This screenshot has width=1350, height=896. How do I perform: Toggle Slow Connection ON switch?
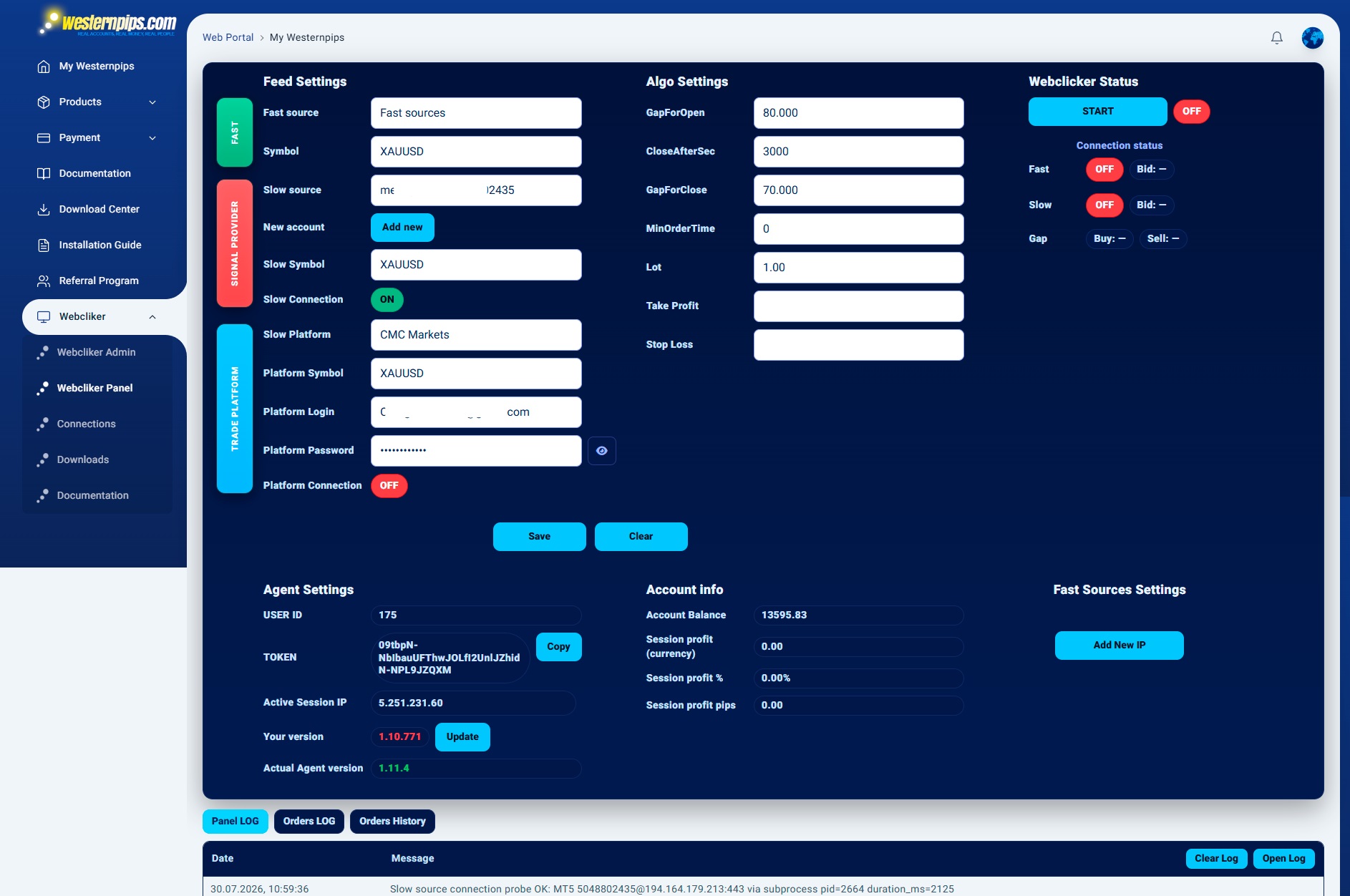click(387, 299)
